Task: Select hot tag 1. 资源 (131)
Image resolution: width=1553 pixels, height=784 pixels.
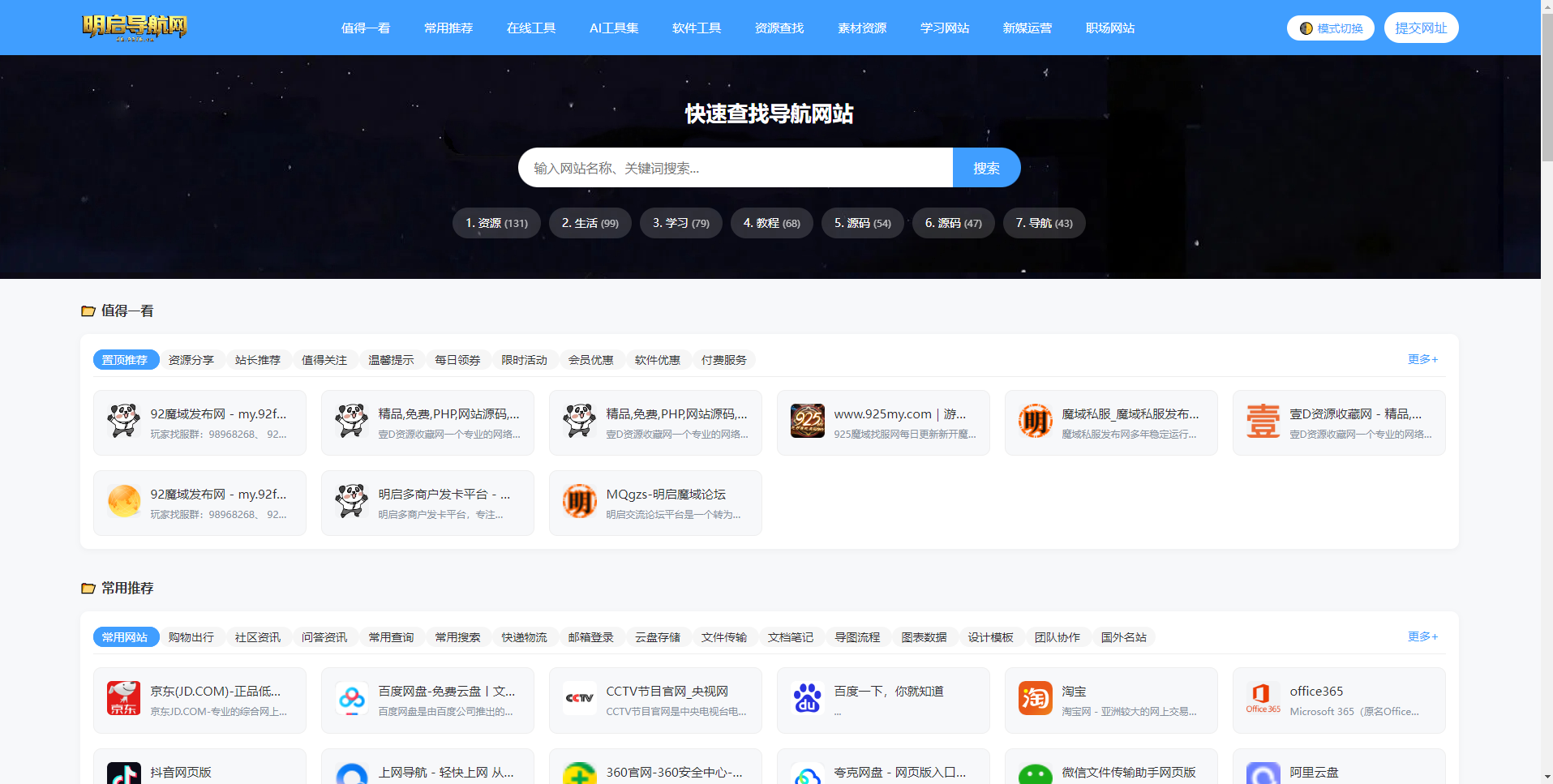Action: tap(496, 223)
